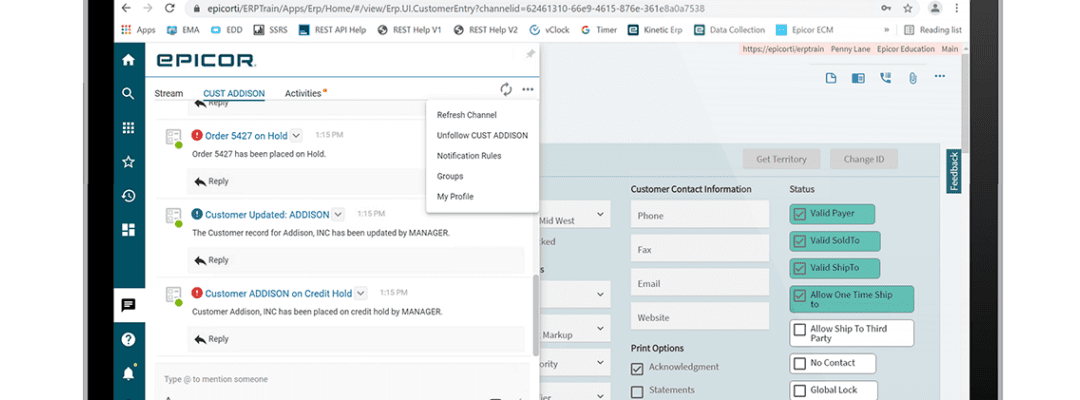The image size is (1080, 400).
Task: Click browser back arrow
Action: [125, 8]
